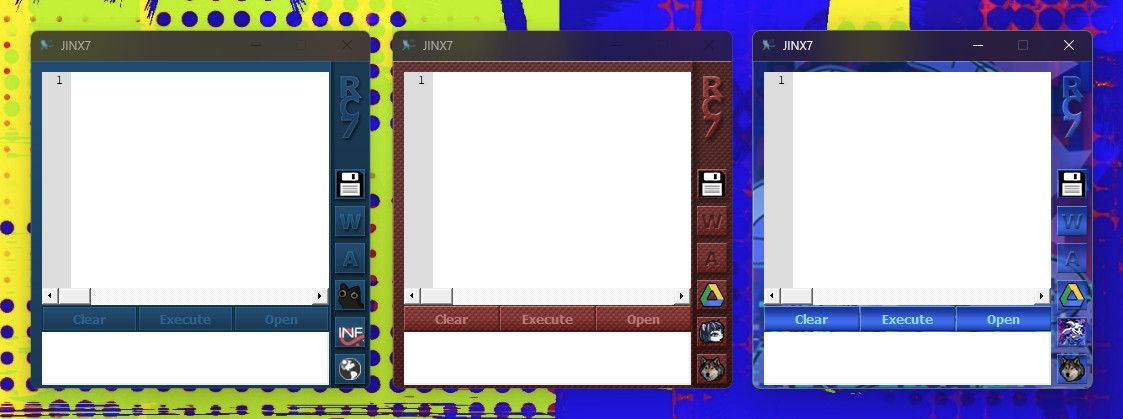Screen dimensions: 1123x419
Task: Click the scroll-left arrow in dark teal window editor
Action: point(50,296)
